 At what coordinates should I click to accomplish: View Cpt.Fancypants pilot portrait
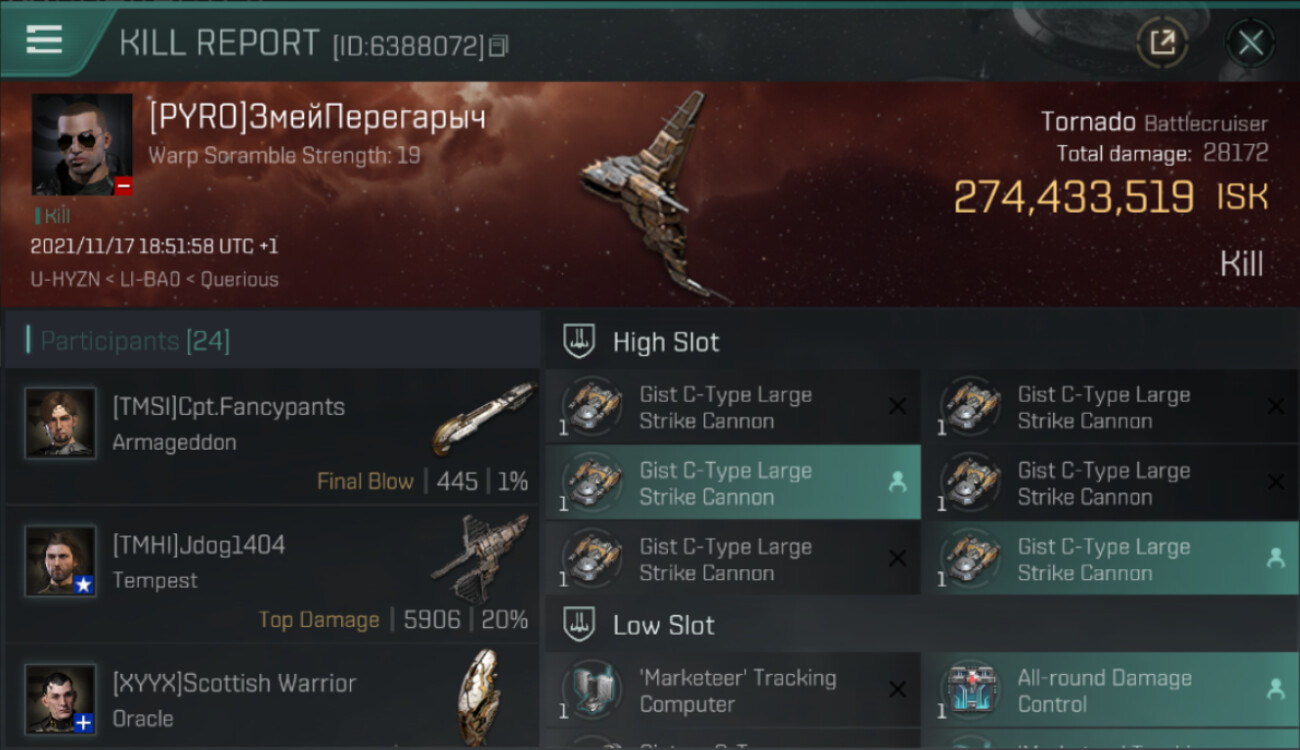pyautogui.click(x=61, y=423)
